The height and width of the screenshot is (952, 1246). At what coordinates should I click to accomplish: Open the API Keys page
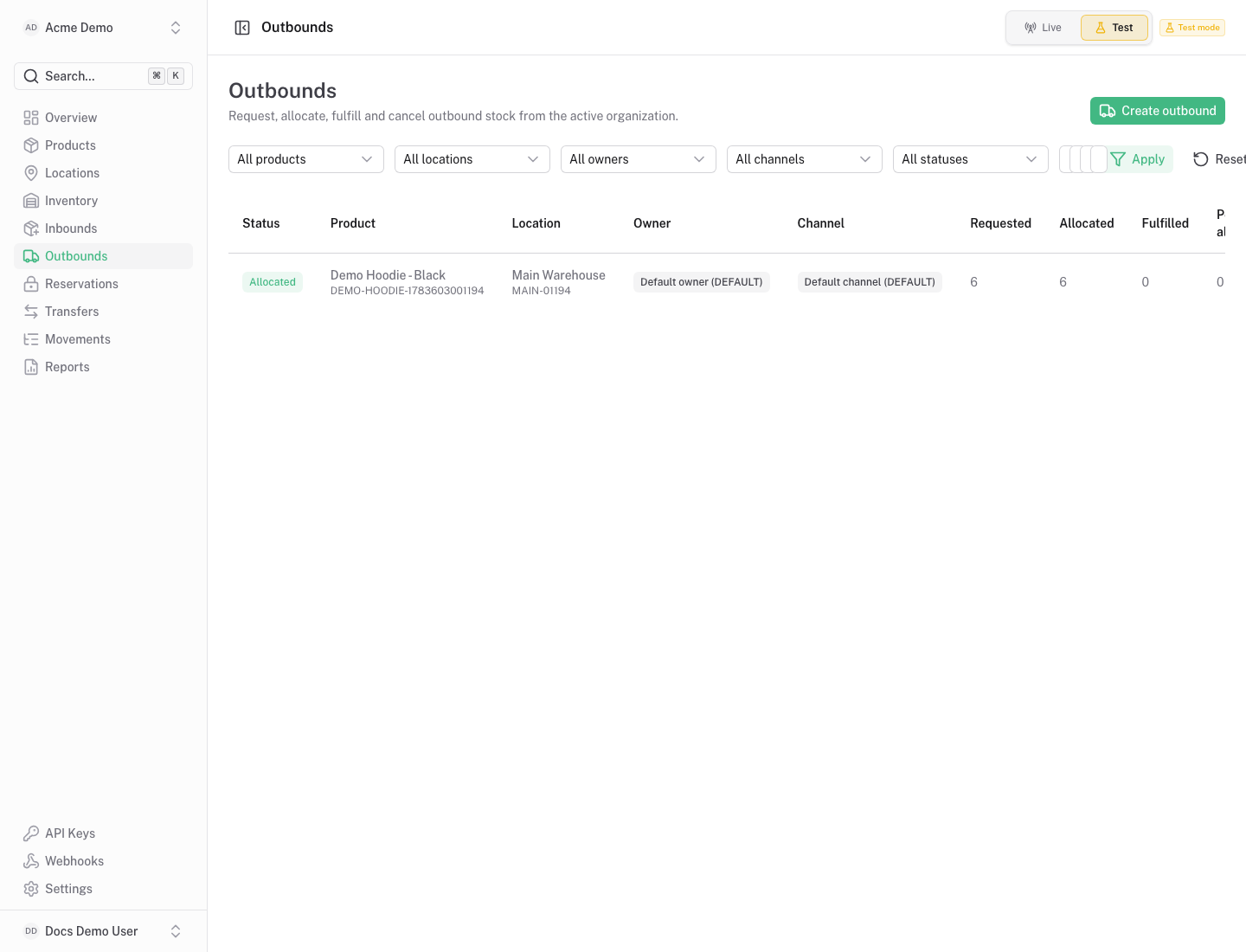point(103,833)
